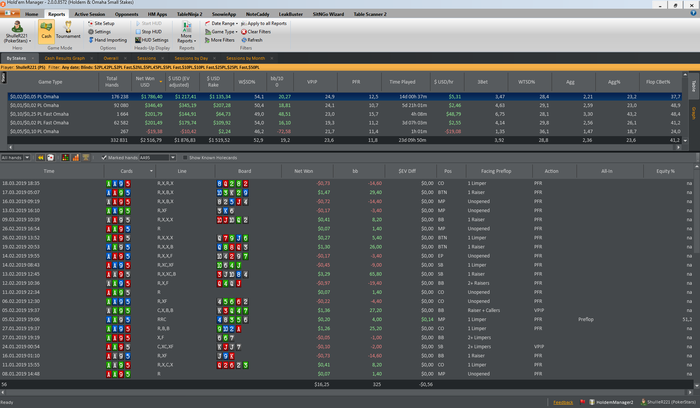
Task: Close the Sessions report tab
Action: (x=162, y=58)
